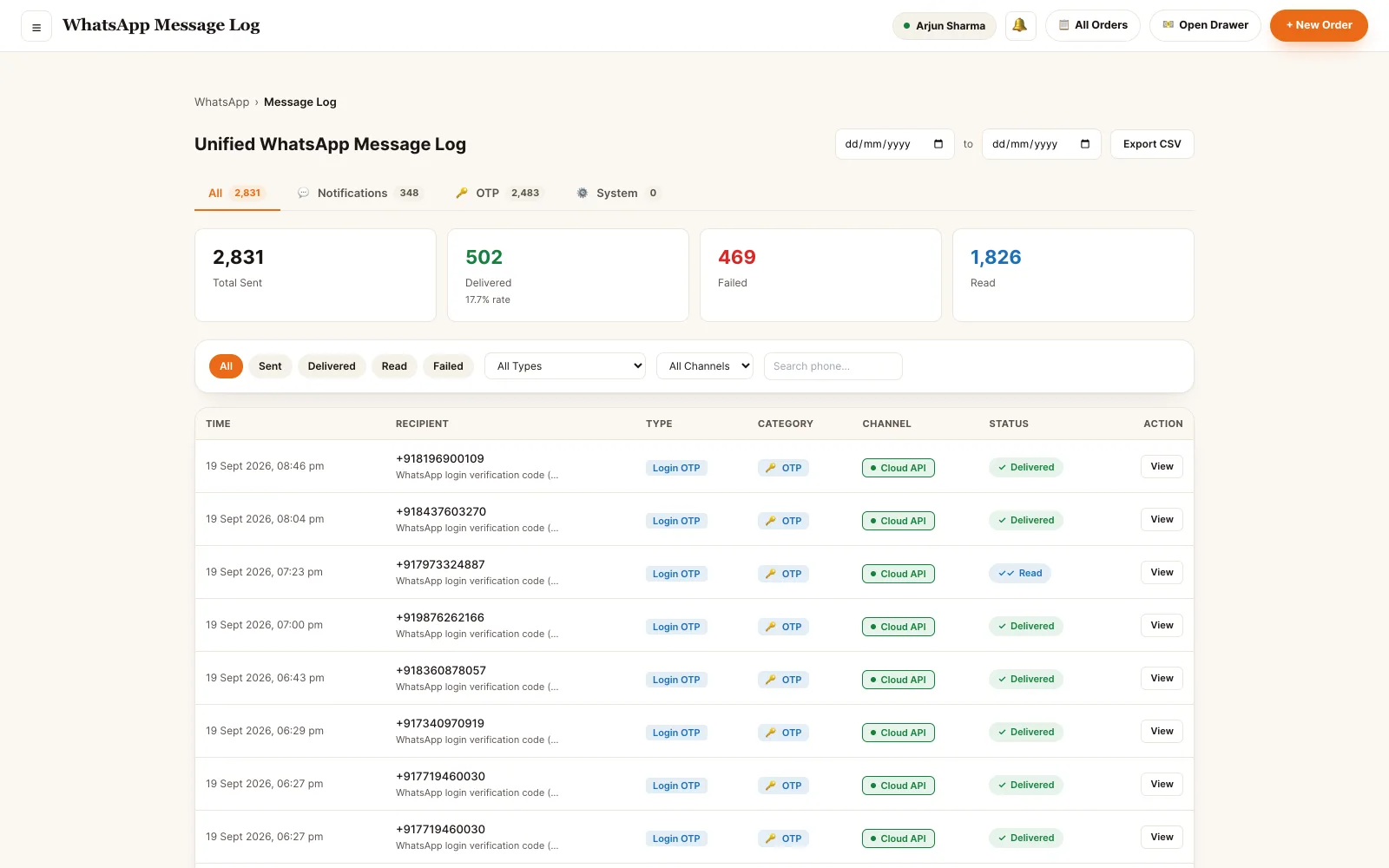
Task: Open the hamburger menu icon
Action: [36, 26]
